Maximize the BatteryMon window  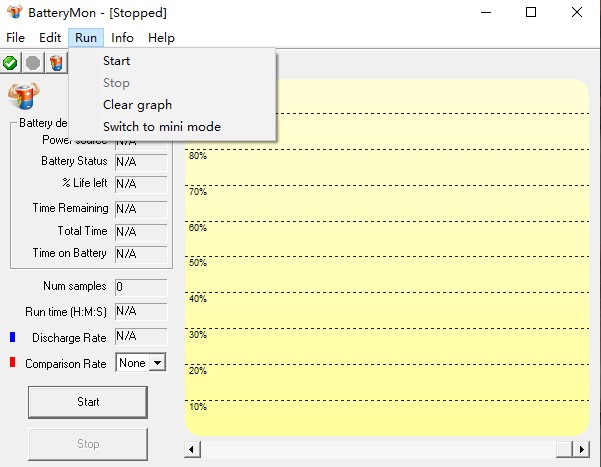[531, 12]
